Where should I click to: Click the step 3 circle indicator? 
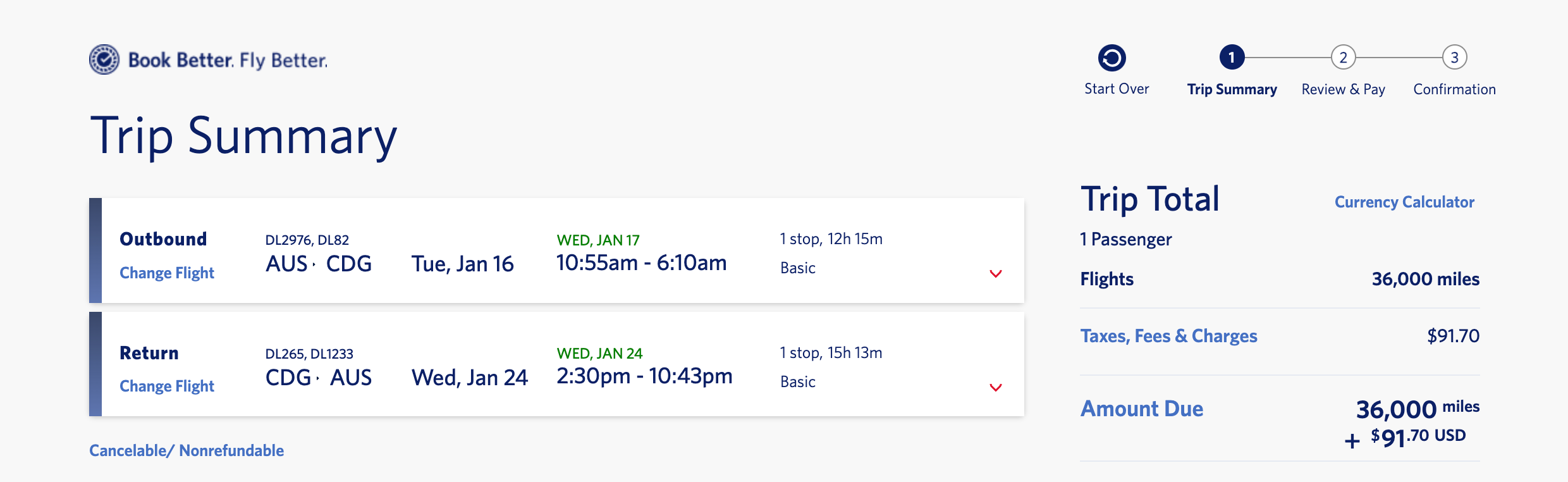click(x=1454, y=58)
